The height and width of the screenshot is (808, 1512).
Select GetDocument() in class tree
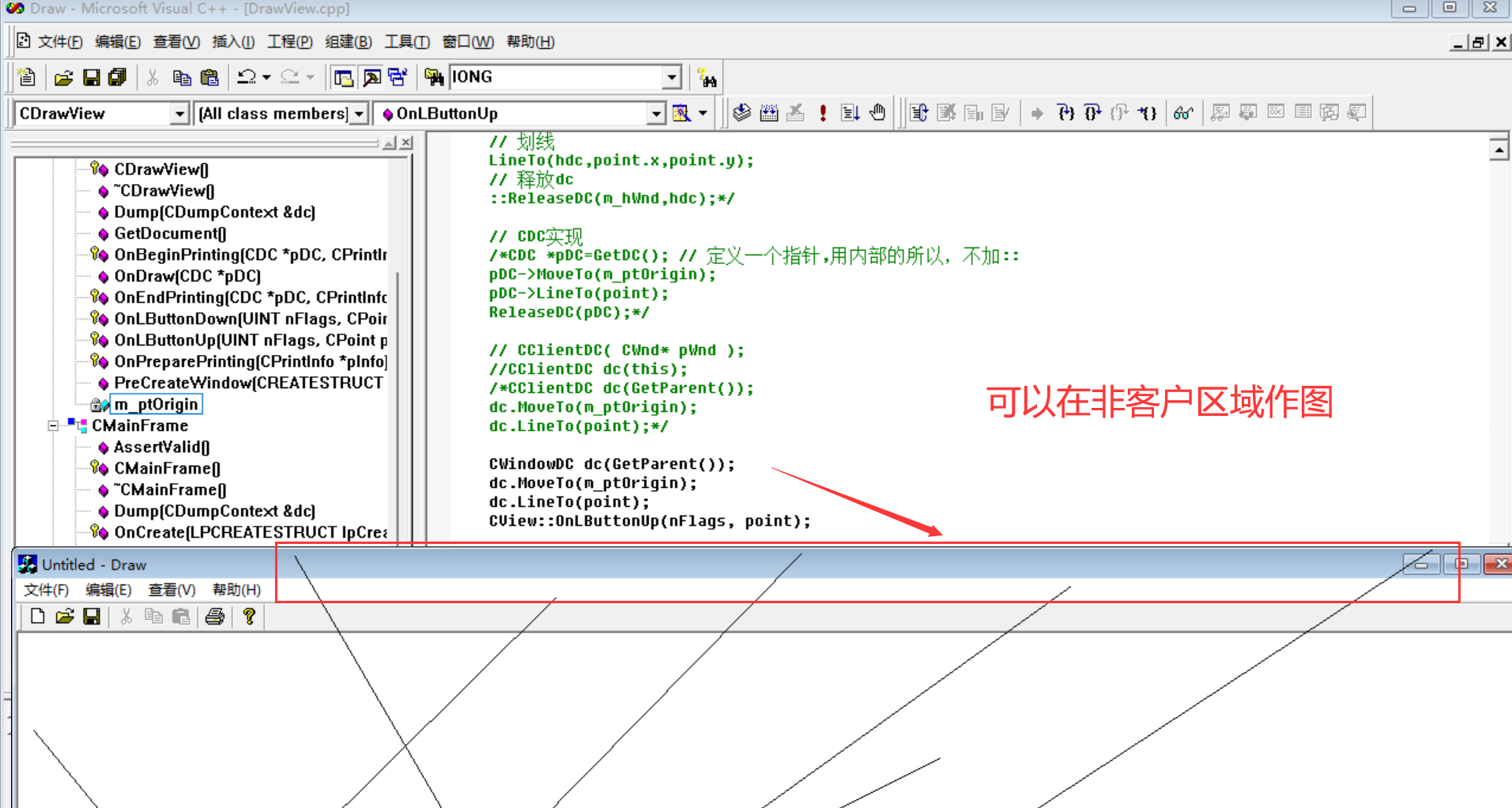[x=170, y=233]
